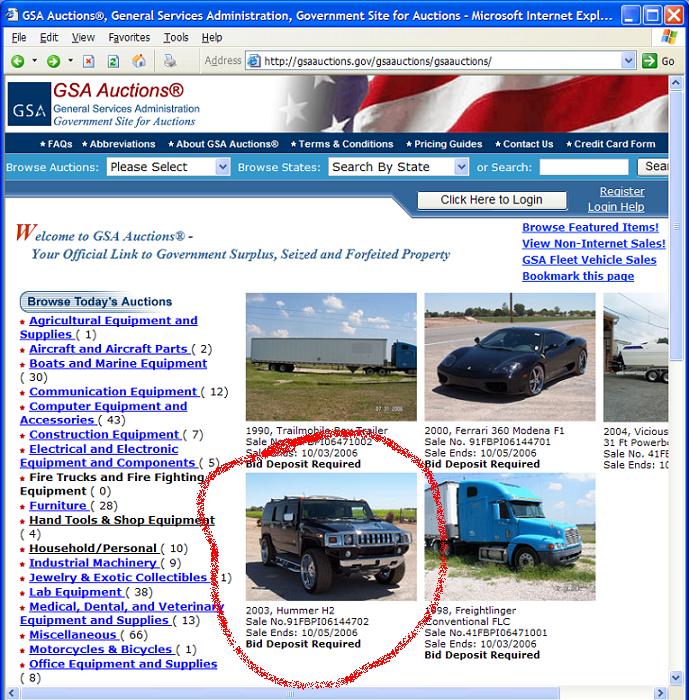The height and width of the screenshot is (700, 689).
Task: Click Browse Featured Items link
Action: pyautogui.click(x=590, y=227)
